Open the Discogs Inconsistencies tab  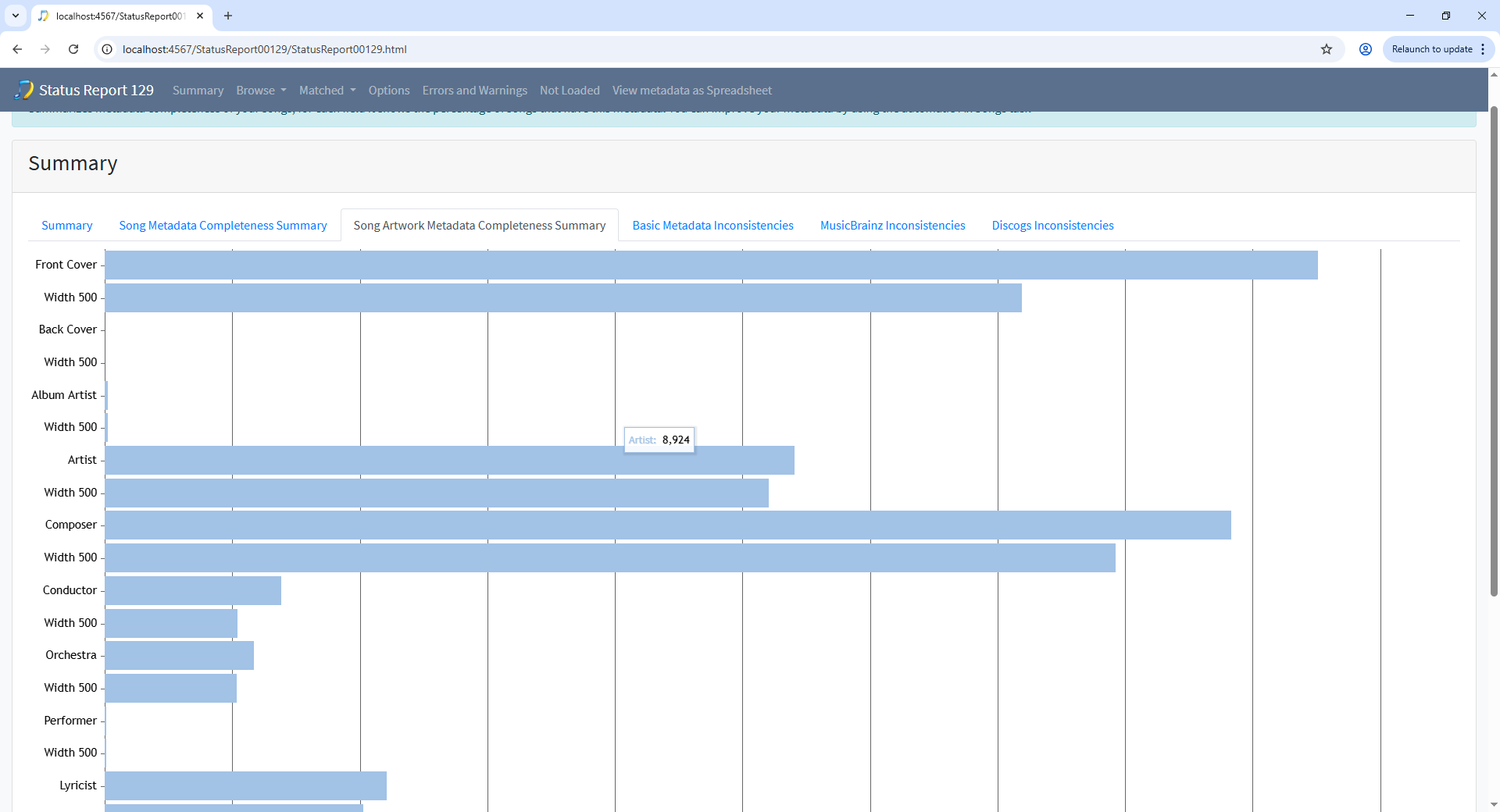1052,226
